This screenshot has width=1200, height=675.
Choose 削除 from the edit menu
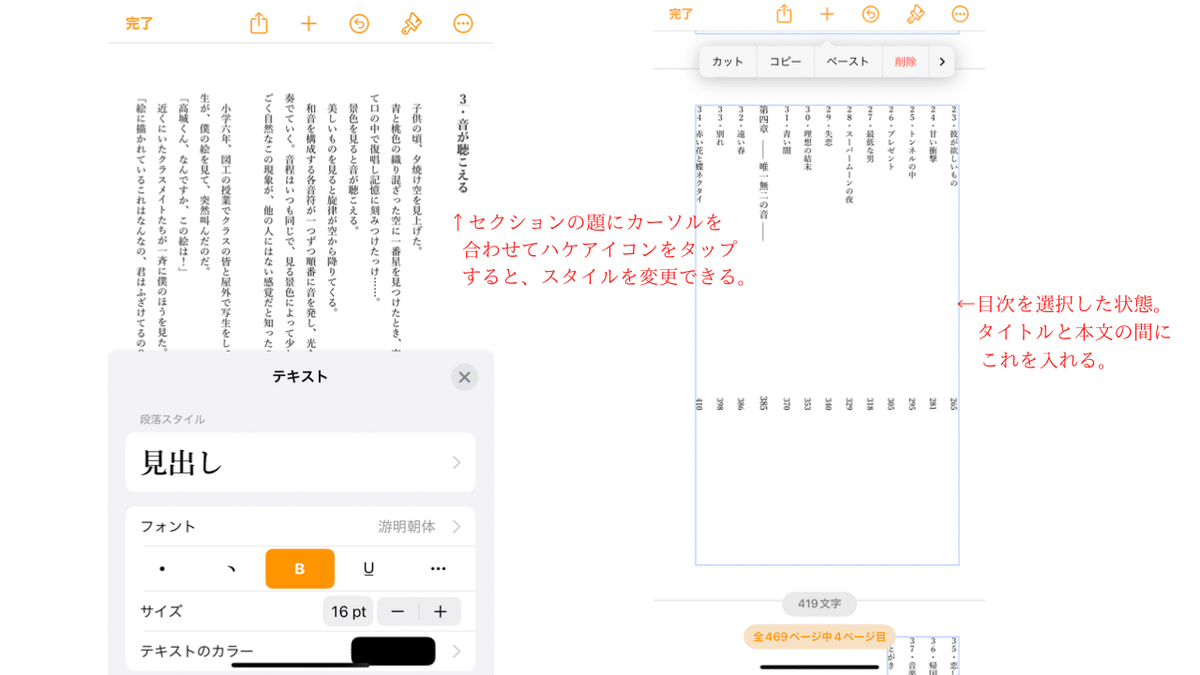(906, 62)
